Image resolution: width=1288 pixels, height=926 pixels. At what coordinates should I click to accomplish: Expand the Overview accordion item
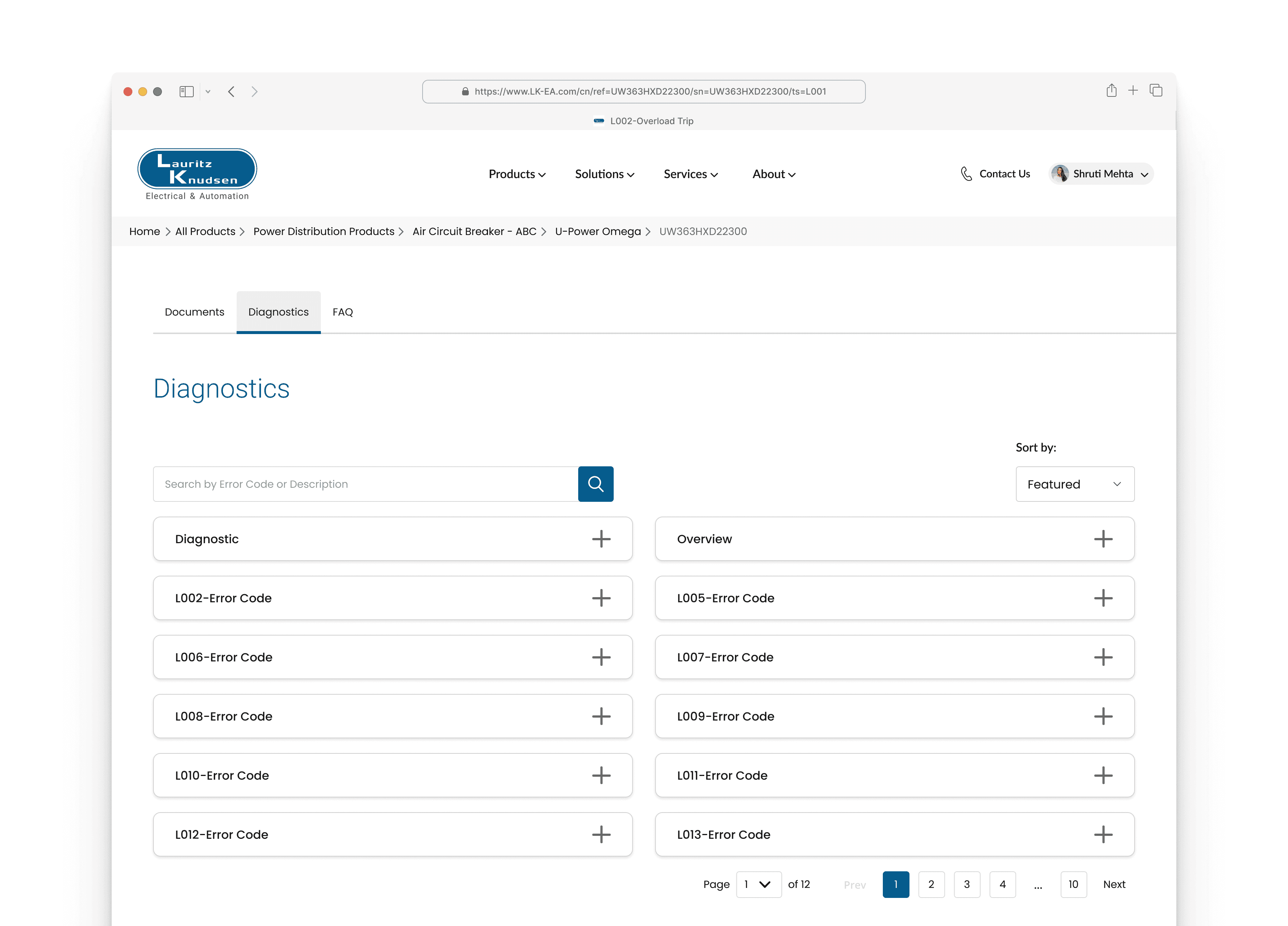click(1102, 539)
